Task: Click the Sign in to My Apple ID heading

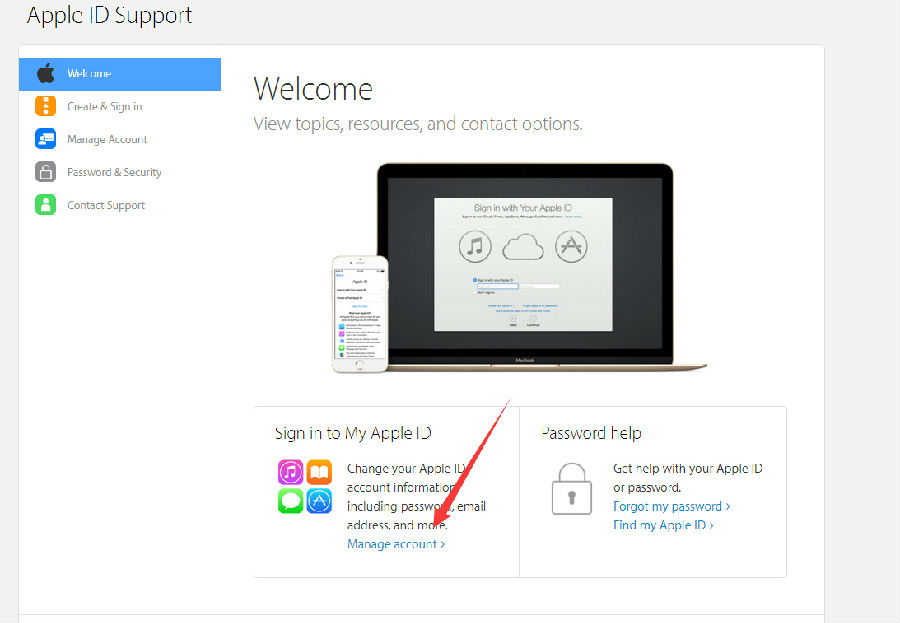Action: point(353,433)
